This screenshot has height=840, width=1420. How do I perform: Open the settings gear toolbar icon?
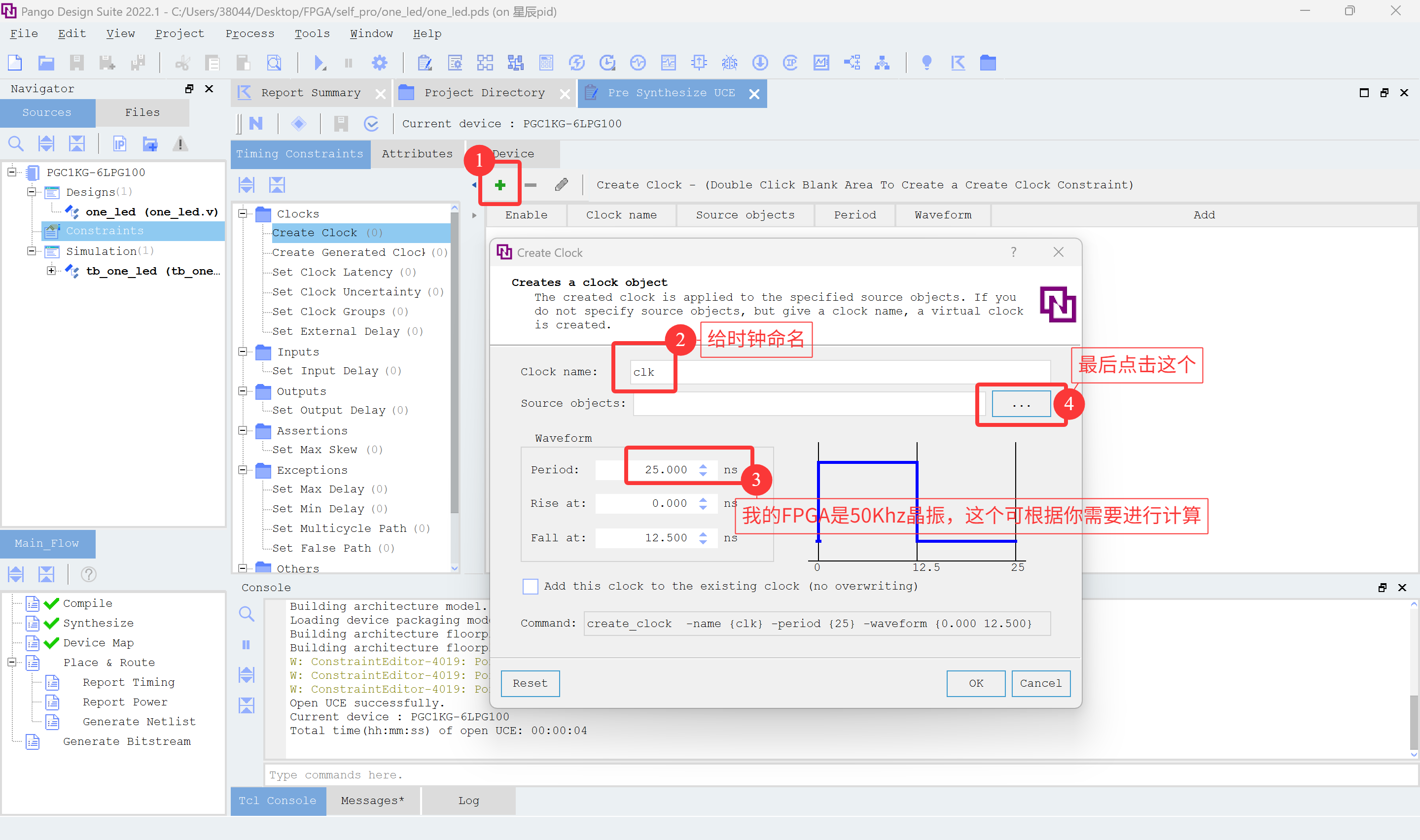point(379,63)
